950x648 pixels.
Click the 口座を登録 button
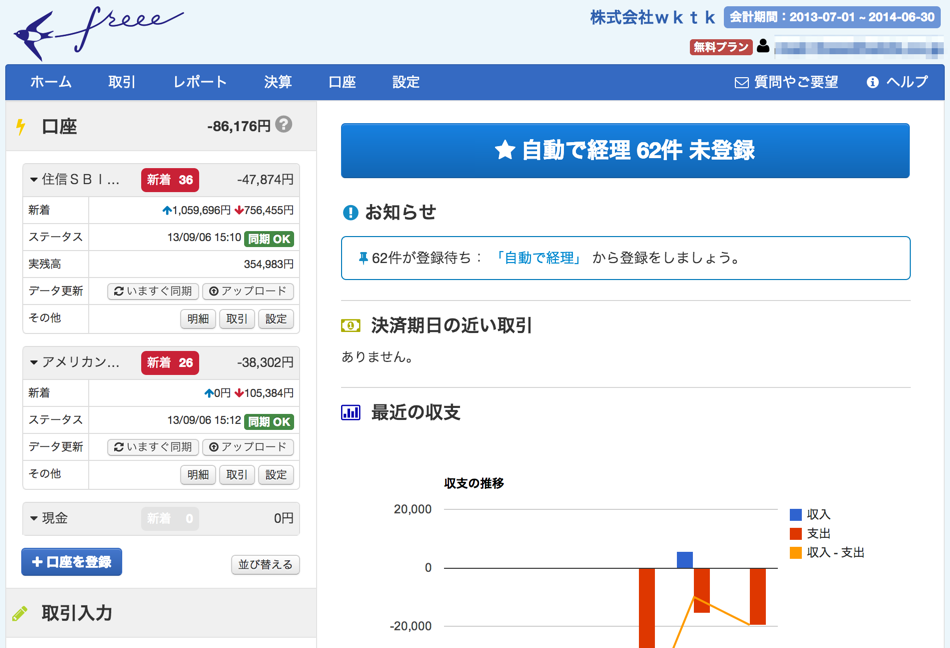coord(72,562)
